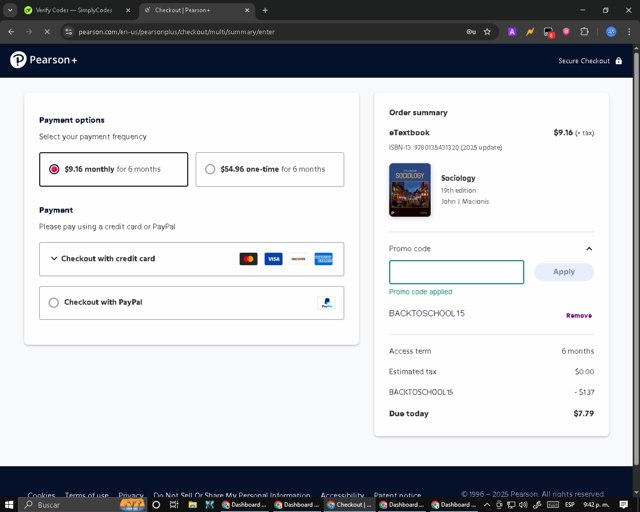This screenshot has width=640, height=512.
Task: Switch the ESP keyboard language indicator
Action: 570,505
